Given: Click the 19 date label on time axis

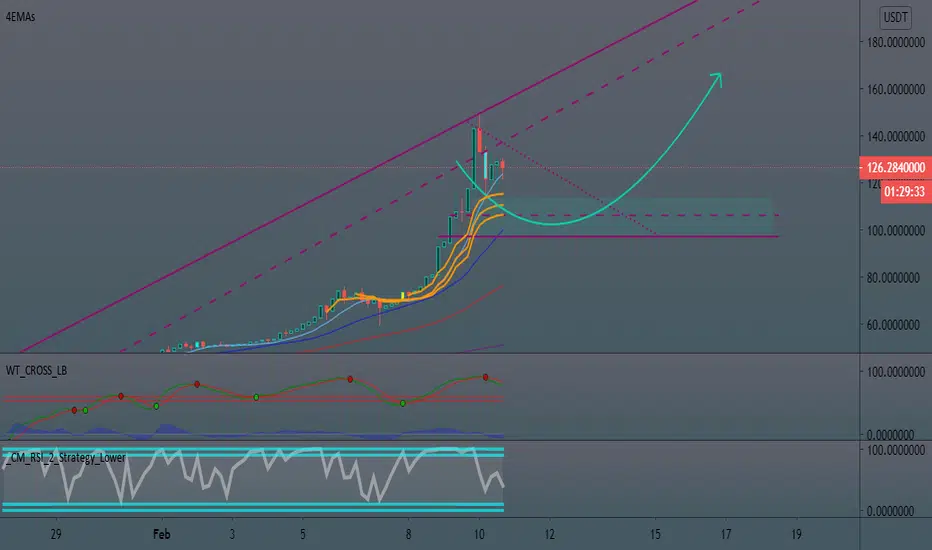Looking at the screenshot, I should (796, 534).
